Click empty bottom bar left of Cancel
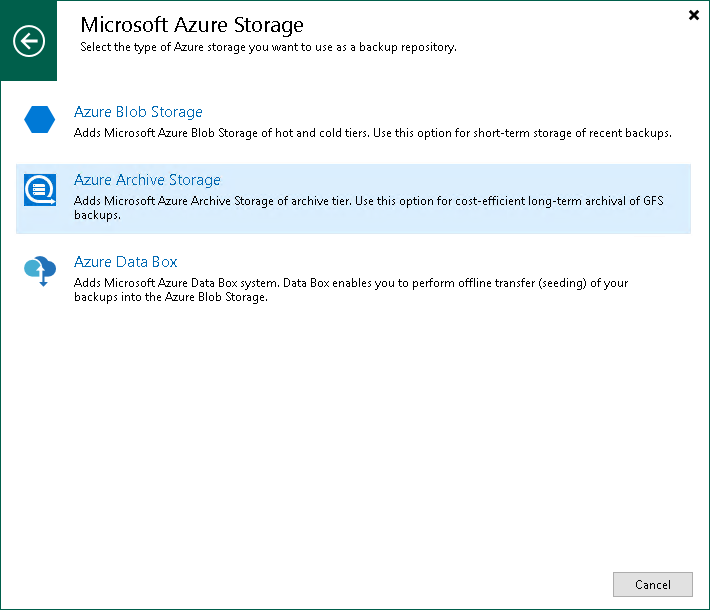Image resolution: width=710 pixels, height=610 pixels. coord(300,584)
